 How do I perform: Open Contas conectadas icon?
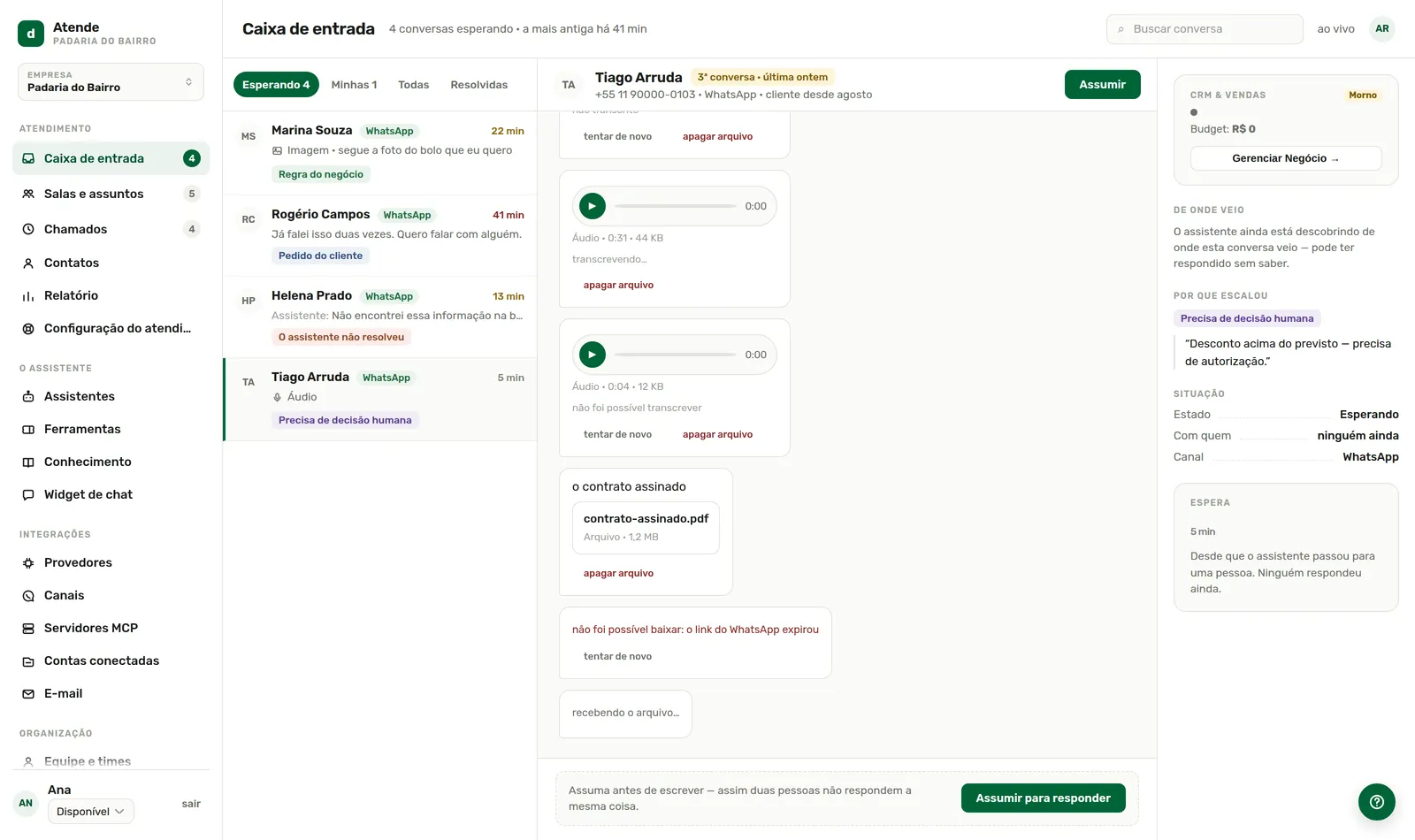28,661
